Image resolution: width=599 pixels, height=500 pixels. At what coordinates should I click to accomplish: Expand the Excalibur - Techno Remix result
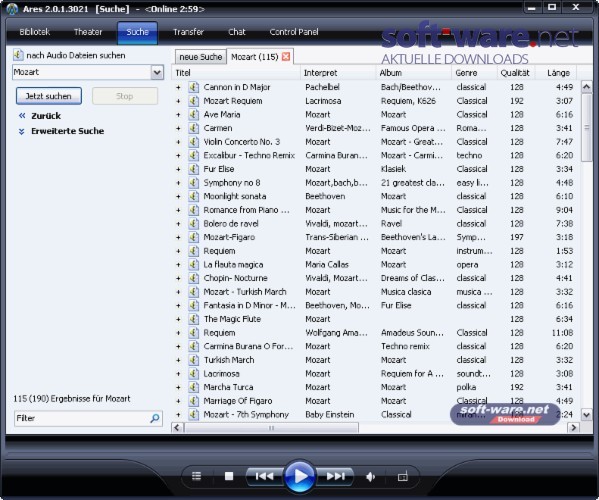coord(178,155)
